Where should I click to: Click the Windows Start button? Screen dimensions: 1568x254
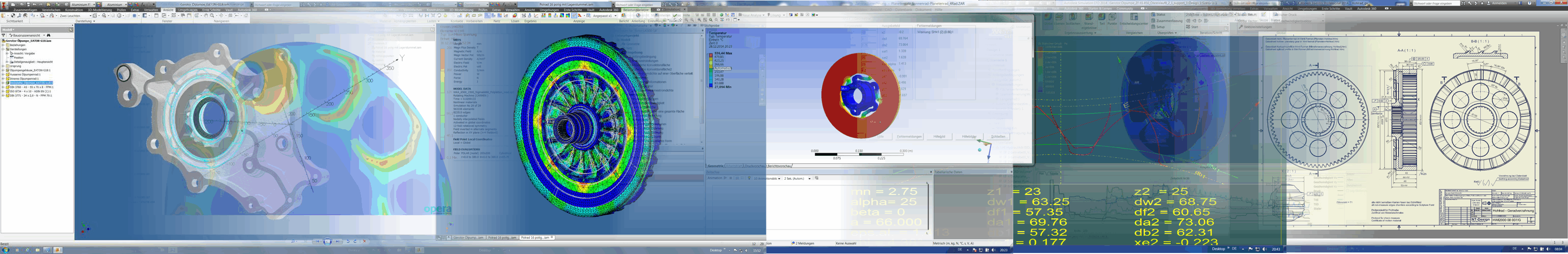click(5, 250)
